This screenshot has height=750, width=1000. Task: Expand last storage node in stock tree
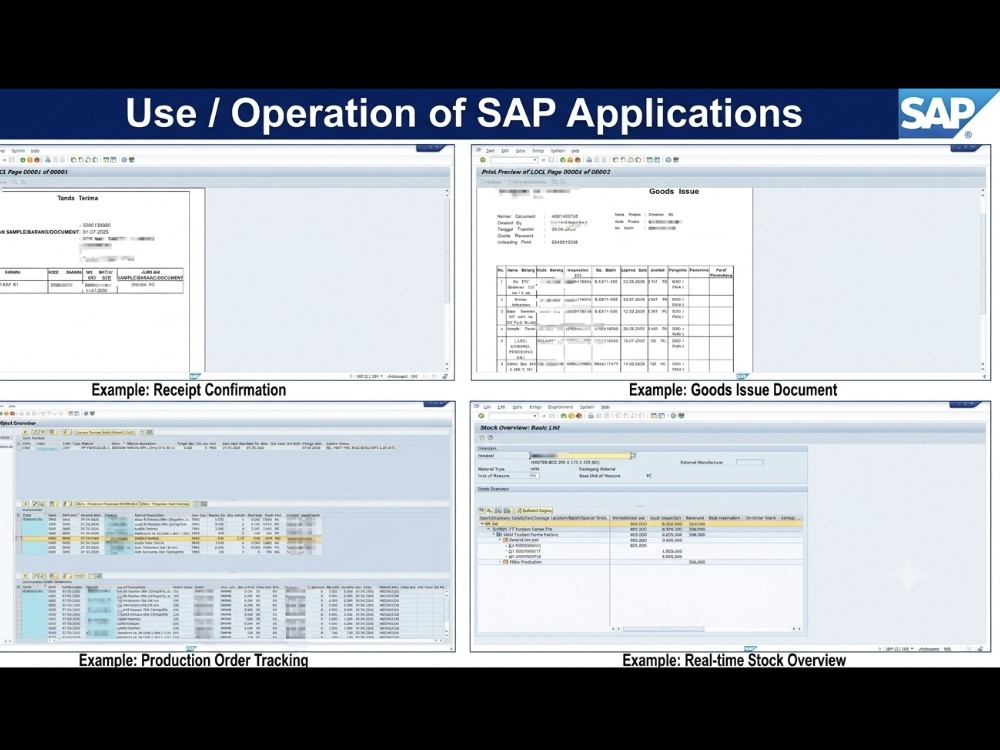click(x=499, y=562)
